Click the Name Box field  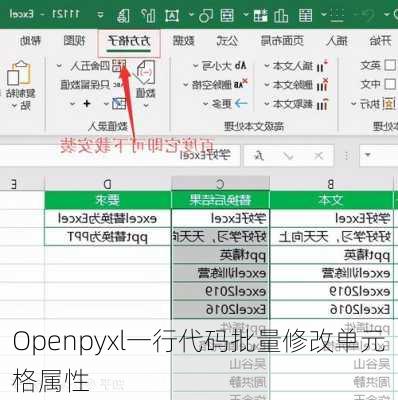(x=379, y=155)
